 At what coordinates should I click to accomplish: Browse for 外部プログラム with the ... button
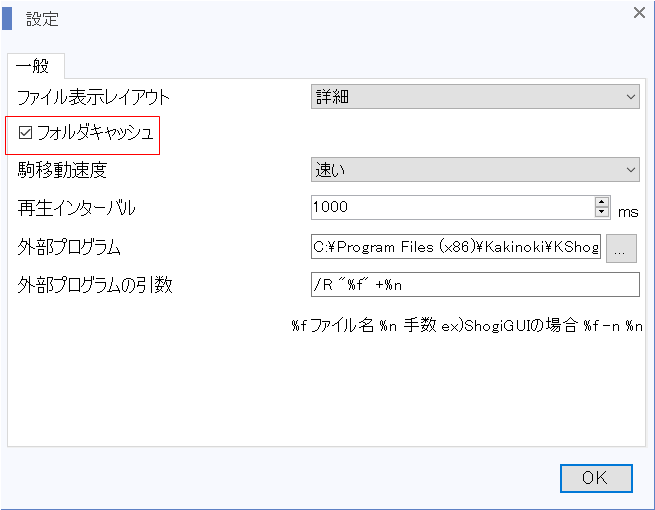621,249
